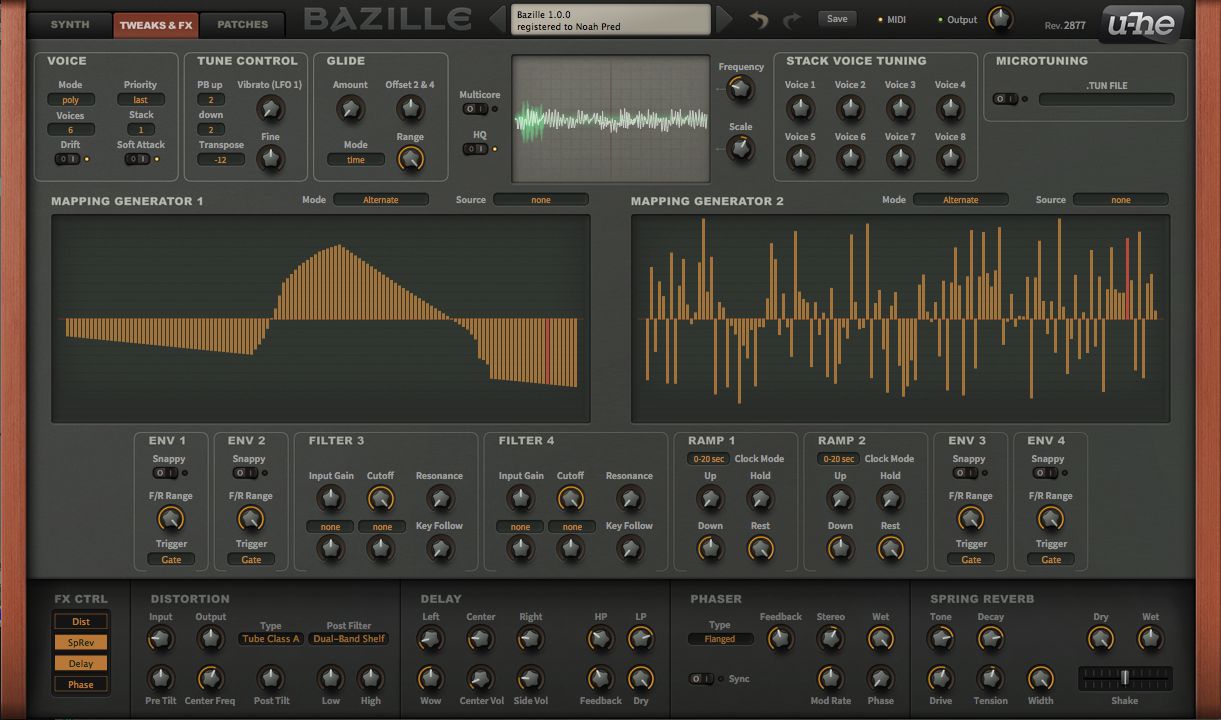Select Phase in the FX CTRL list
This screenshot has height=720, width=1221.
point(81,685)
